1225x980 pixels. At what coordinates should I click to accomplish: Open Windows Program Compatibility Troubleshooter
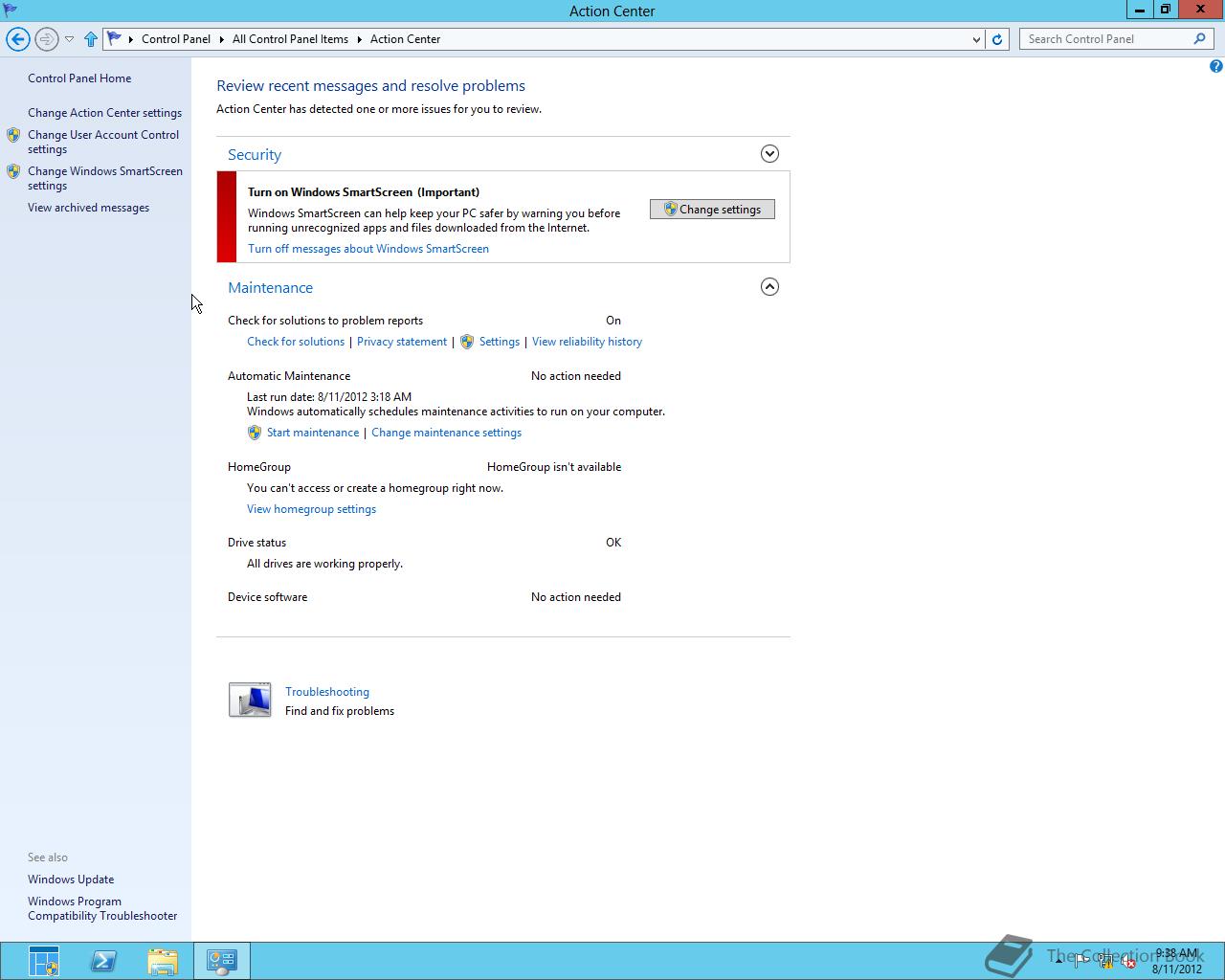pos(102,908)
